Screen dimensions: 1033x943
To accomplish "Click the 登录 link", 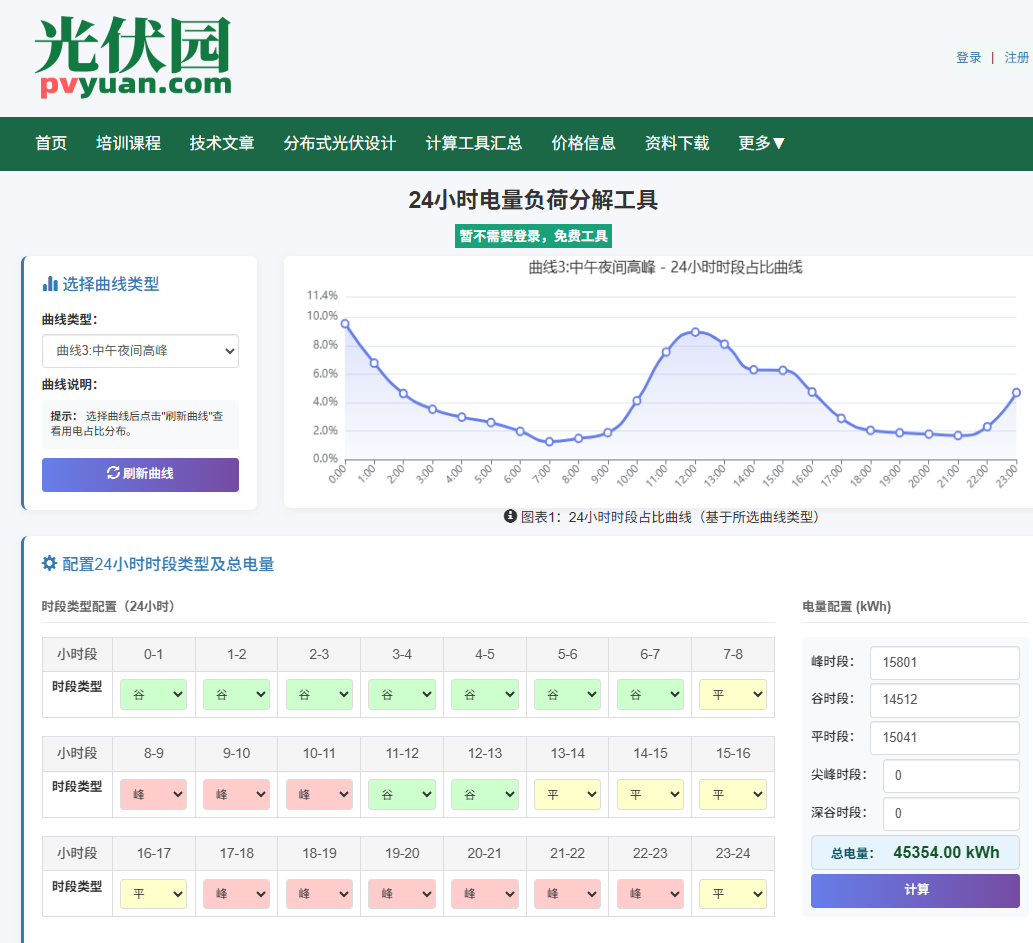I will pyautogui.click(x=968, y=58).
